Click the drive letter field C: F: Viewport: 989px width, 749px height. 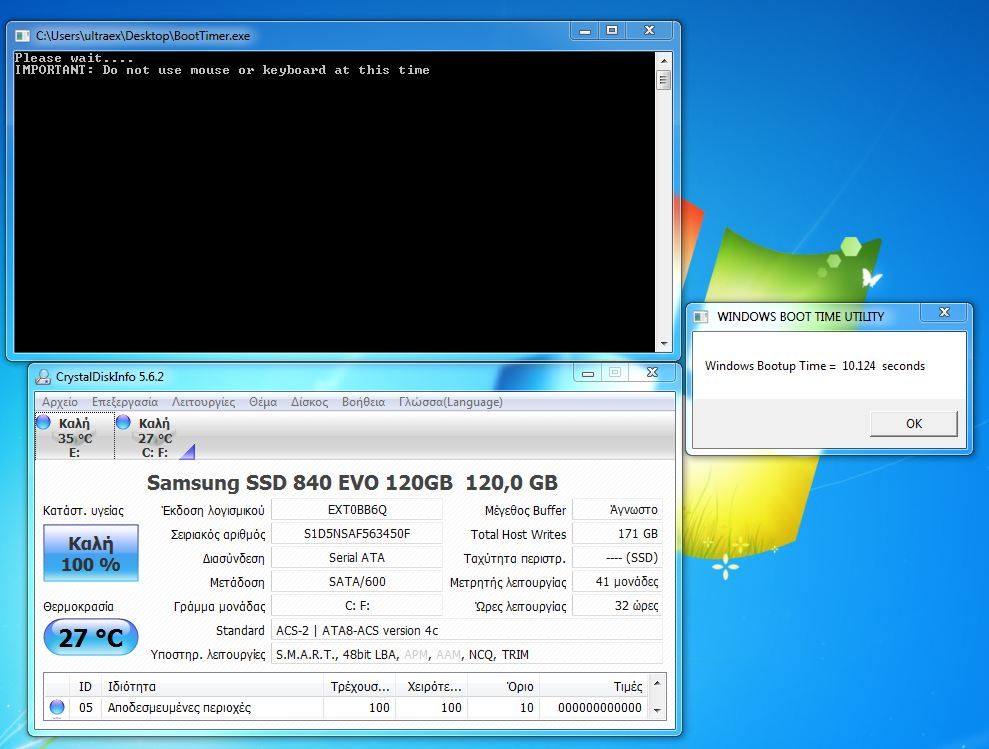[x=357, y=606]
